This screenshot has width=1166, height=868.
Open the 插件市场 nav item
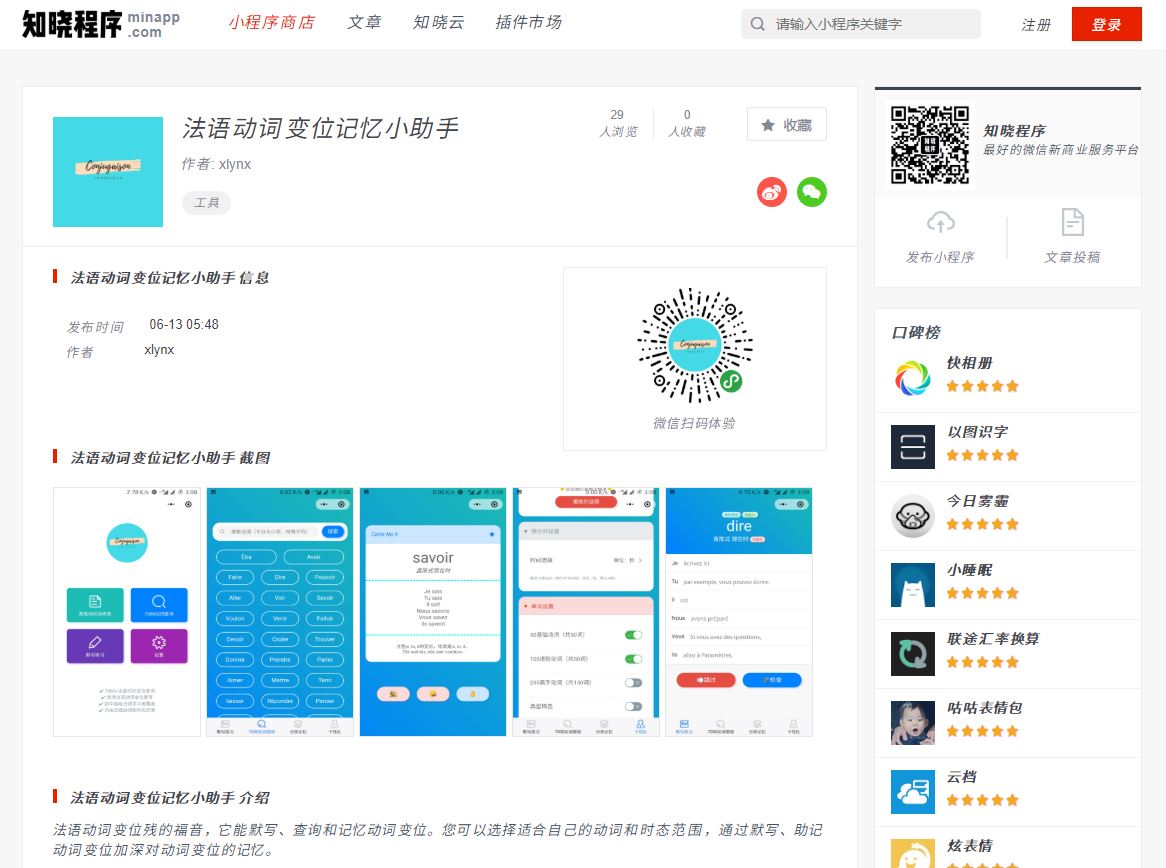coord(528,23)
